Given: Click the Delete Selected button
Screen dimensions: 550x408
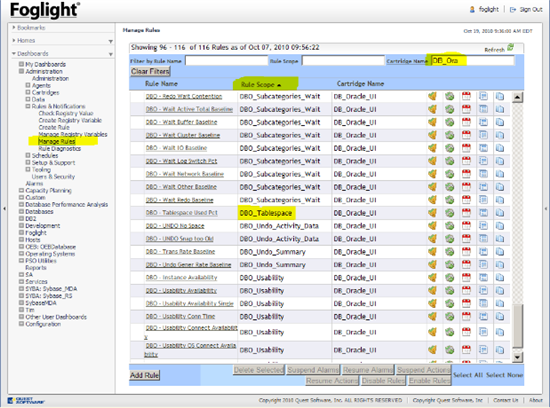Looking at the screenshot, I should click(259, 370).
